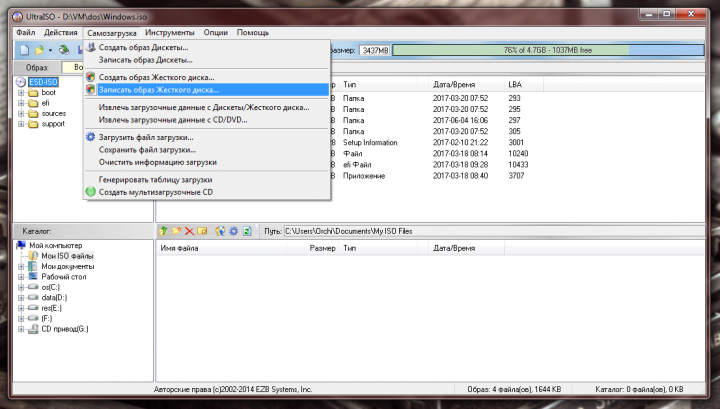
Task: Choose Генерировать таблицу загрузки entry
Action: click(207, 179)
